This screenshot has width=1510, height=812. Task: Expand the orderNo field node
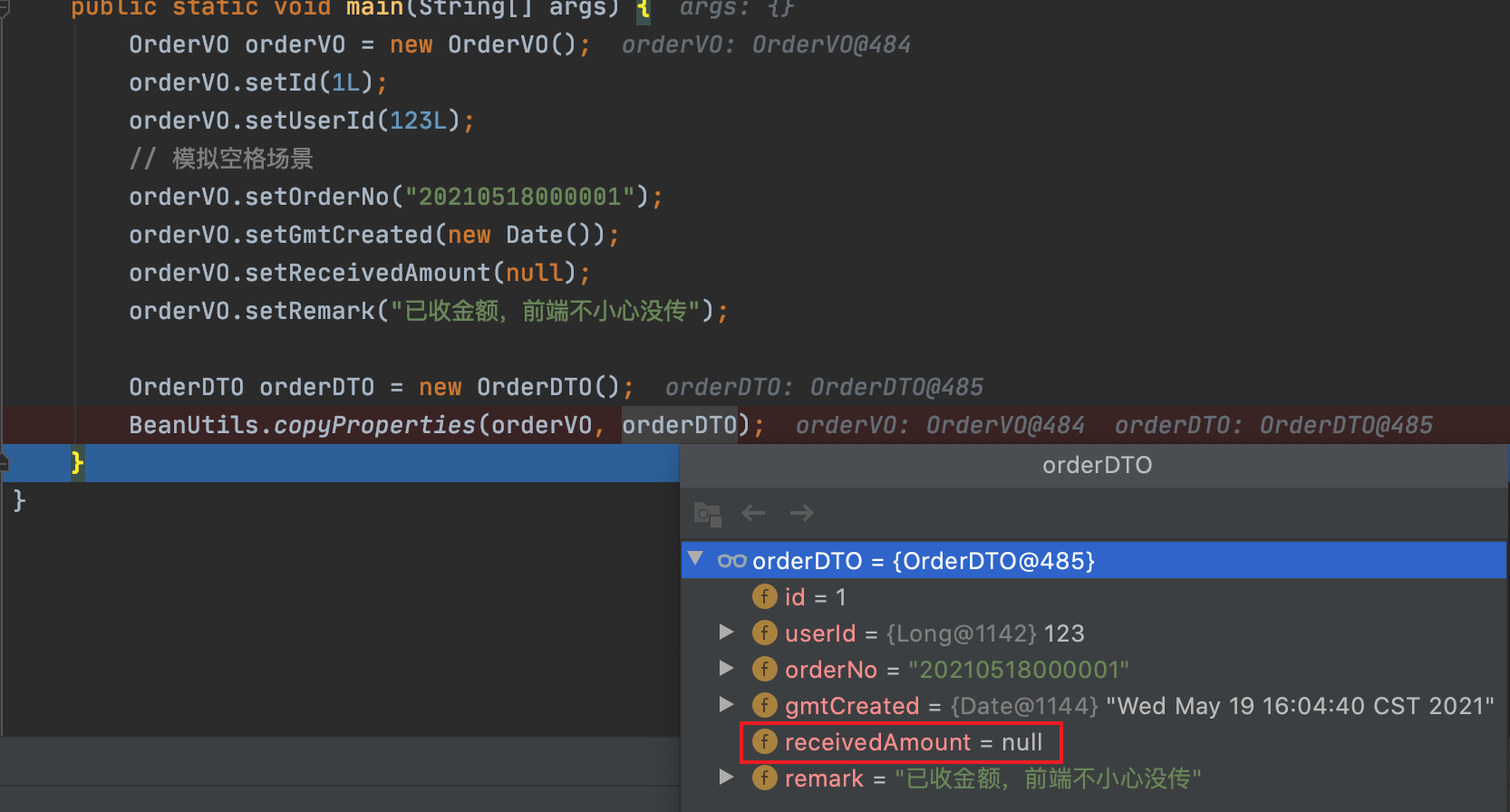(726, 668)
